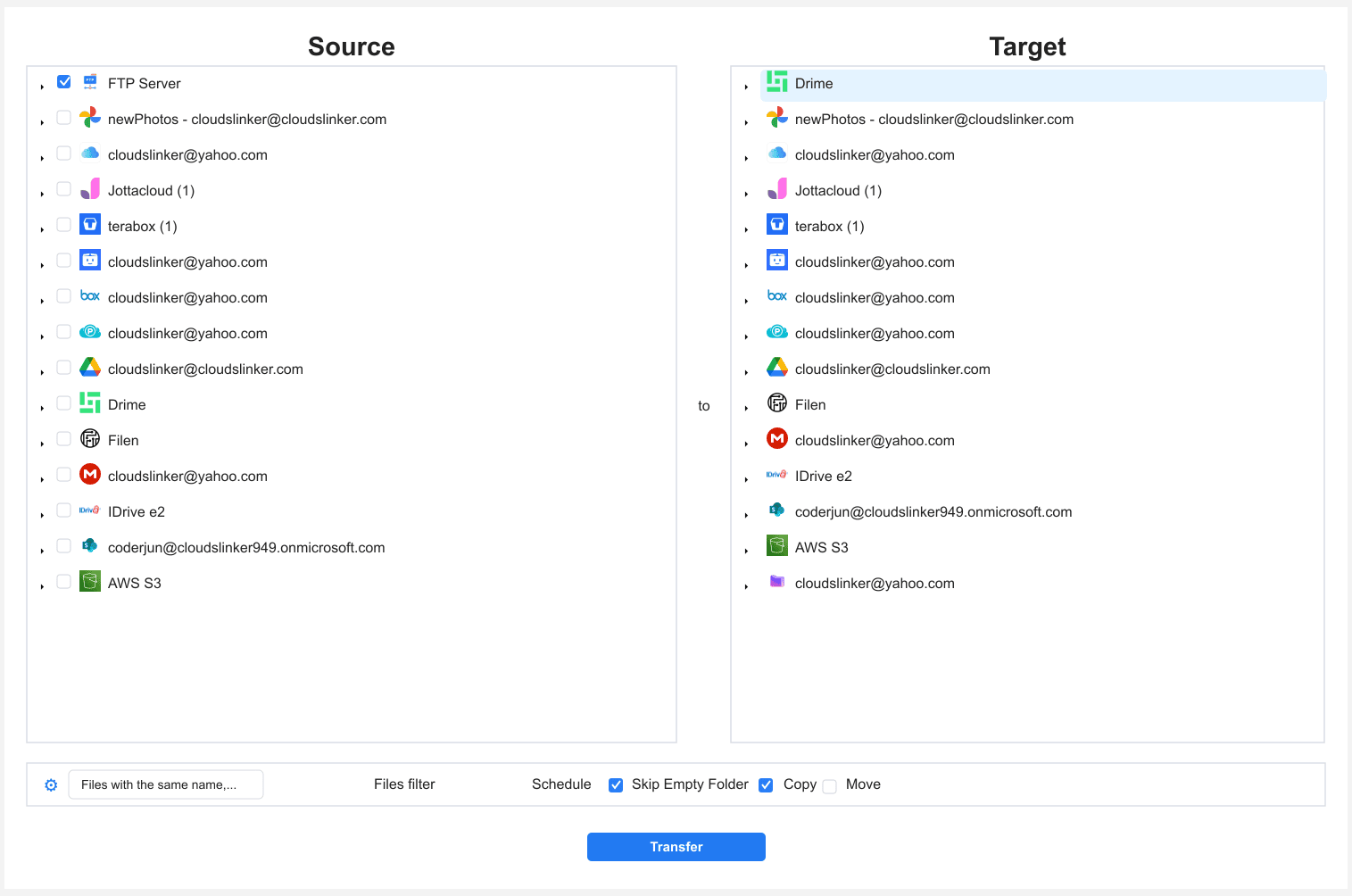The height and width of the screenshot is (896, 1352).
Task: Expand Jottacloud (1) in Source tree
Action: [x=42, y=194]
